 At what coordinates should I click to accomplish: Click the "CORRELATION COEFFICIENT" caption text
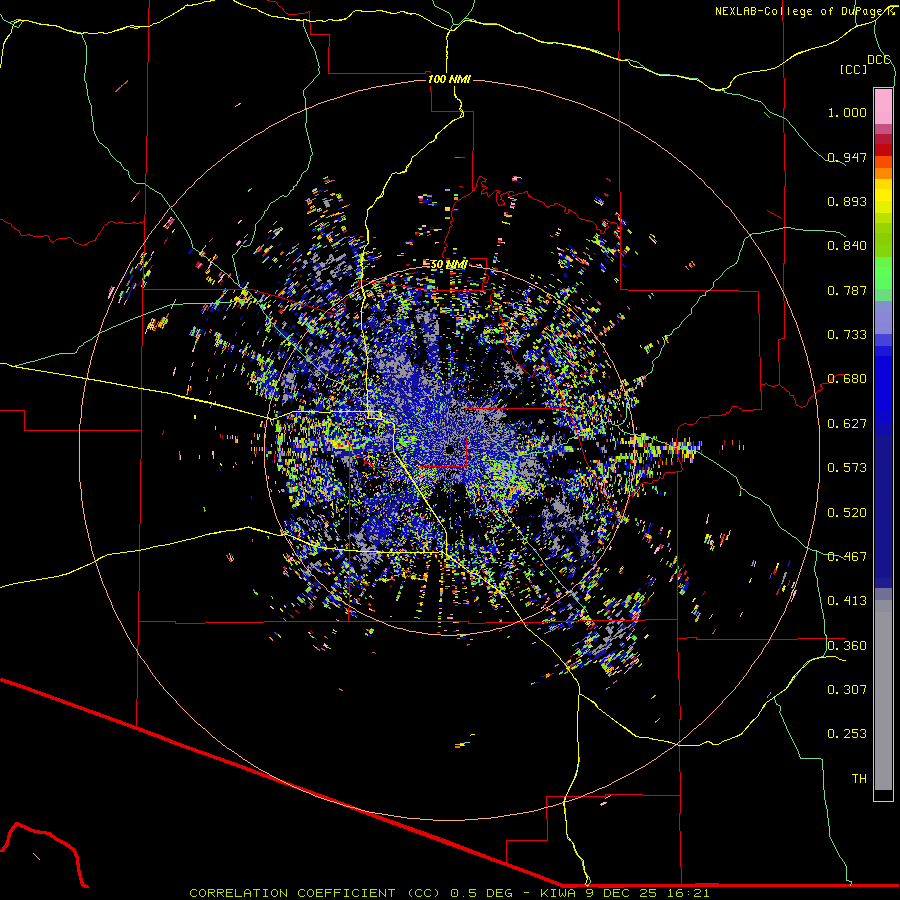(292, 893)
